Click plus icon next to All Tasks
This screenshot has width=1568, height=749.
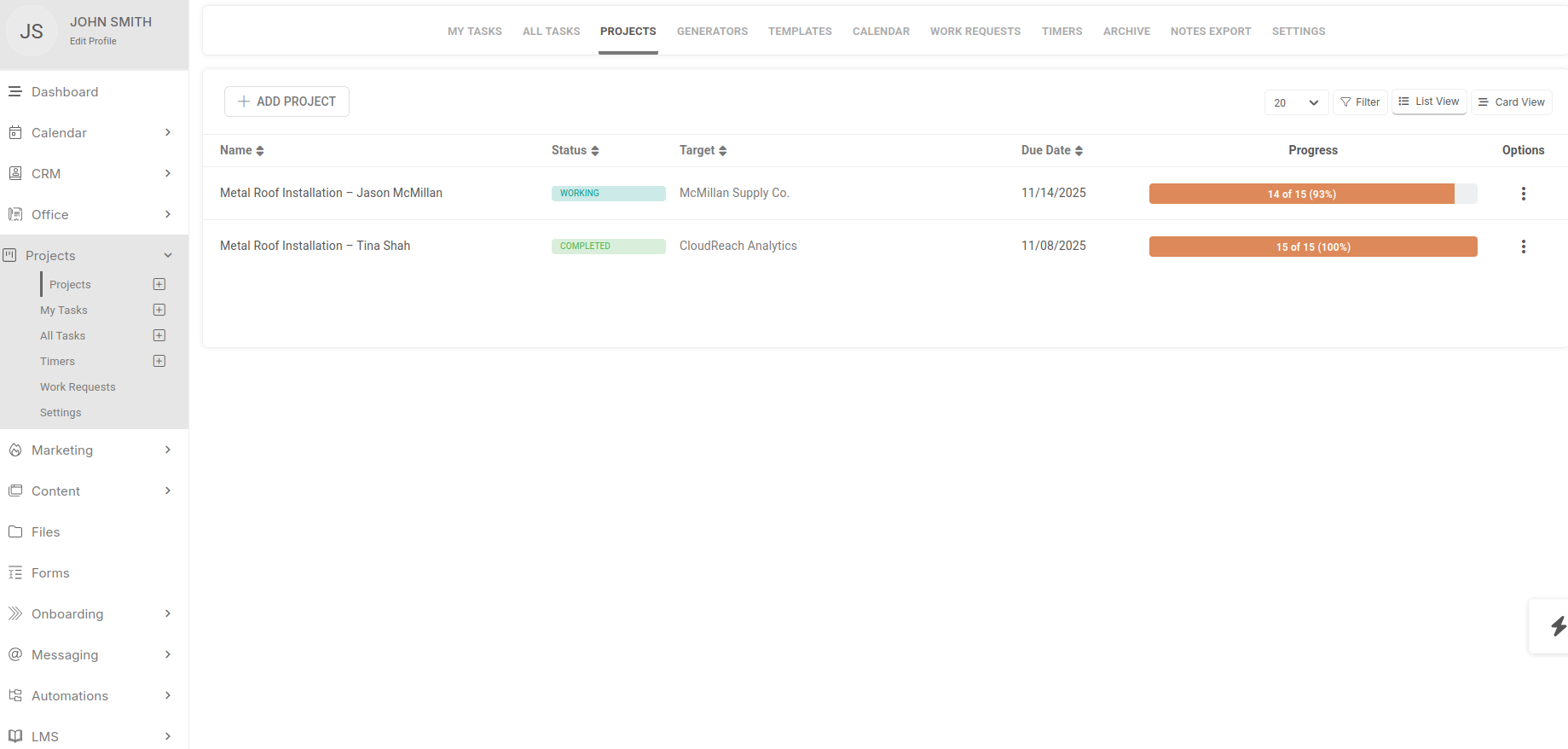[x=159, y=335]
